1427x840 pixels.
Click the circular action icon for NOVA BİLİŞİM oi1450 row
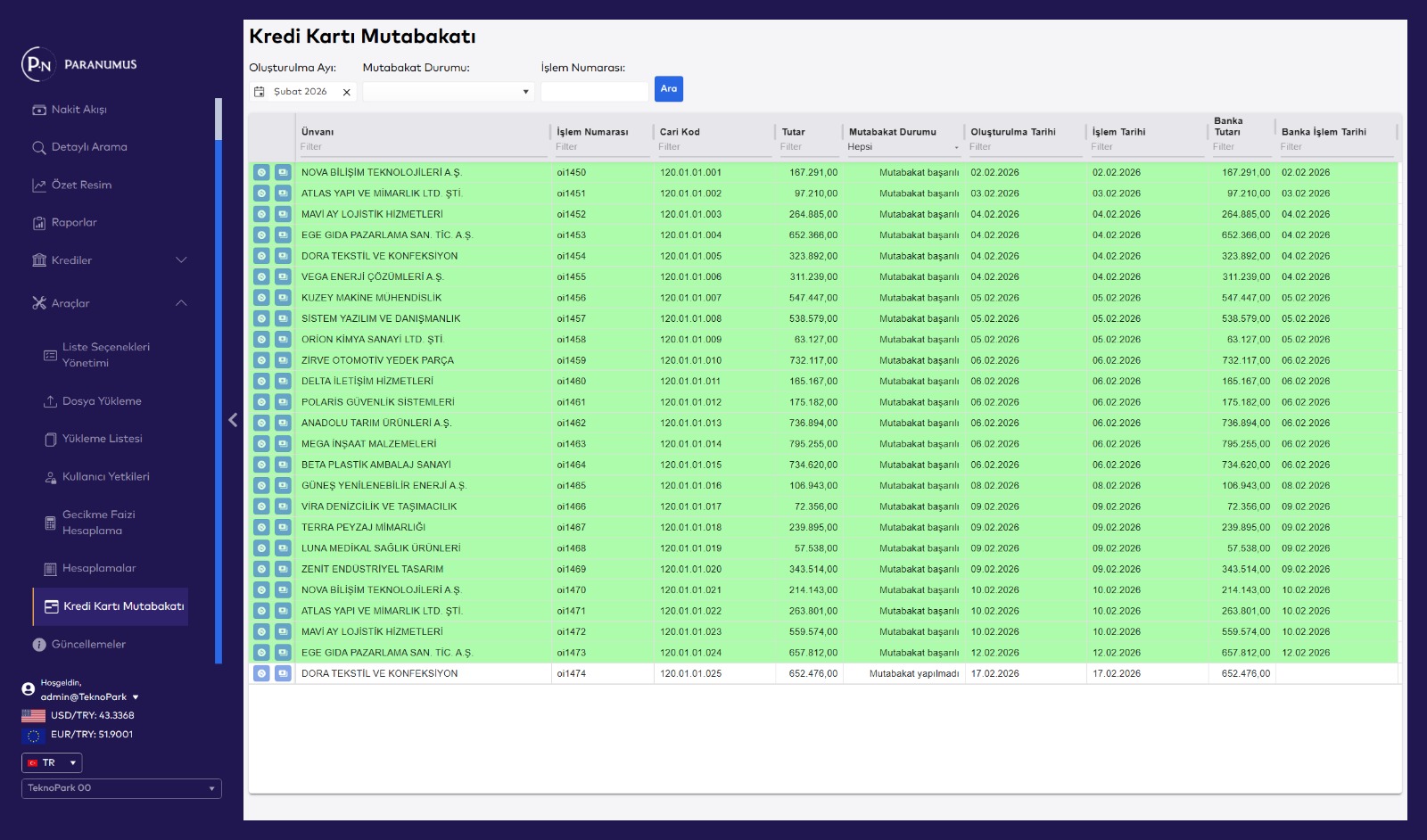261,172
